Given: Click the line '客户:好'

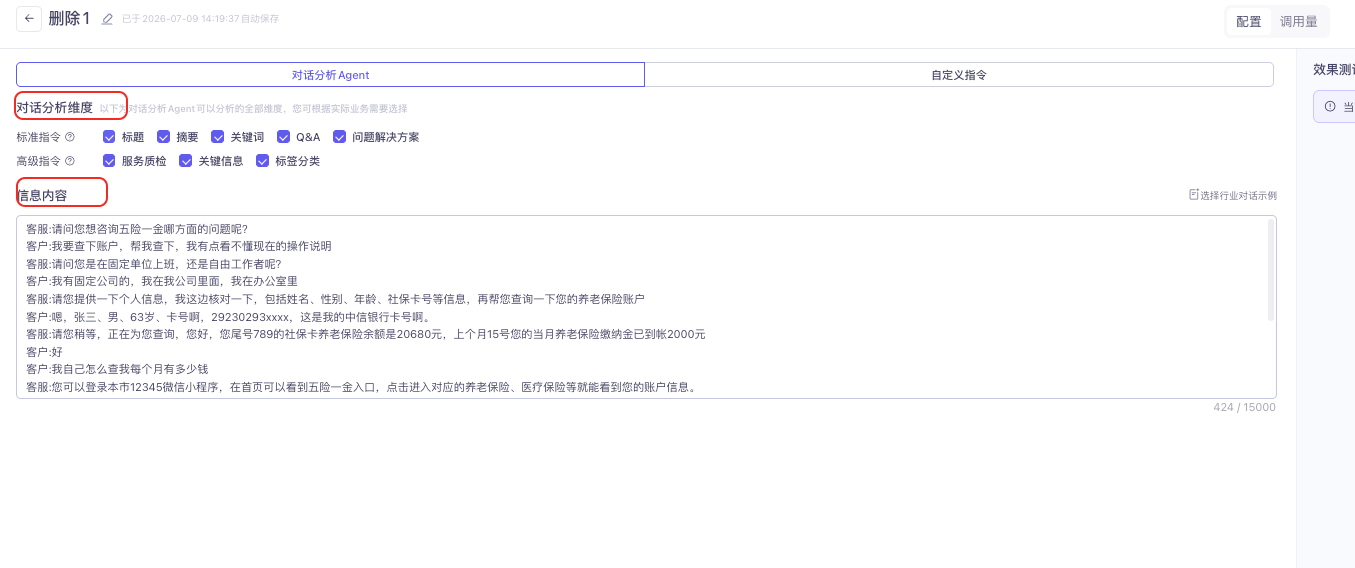Looking at the screenshot, I should point(44,352).
